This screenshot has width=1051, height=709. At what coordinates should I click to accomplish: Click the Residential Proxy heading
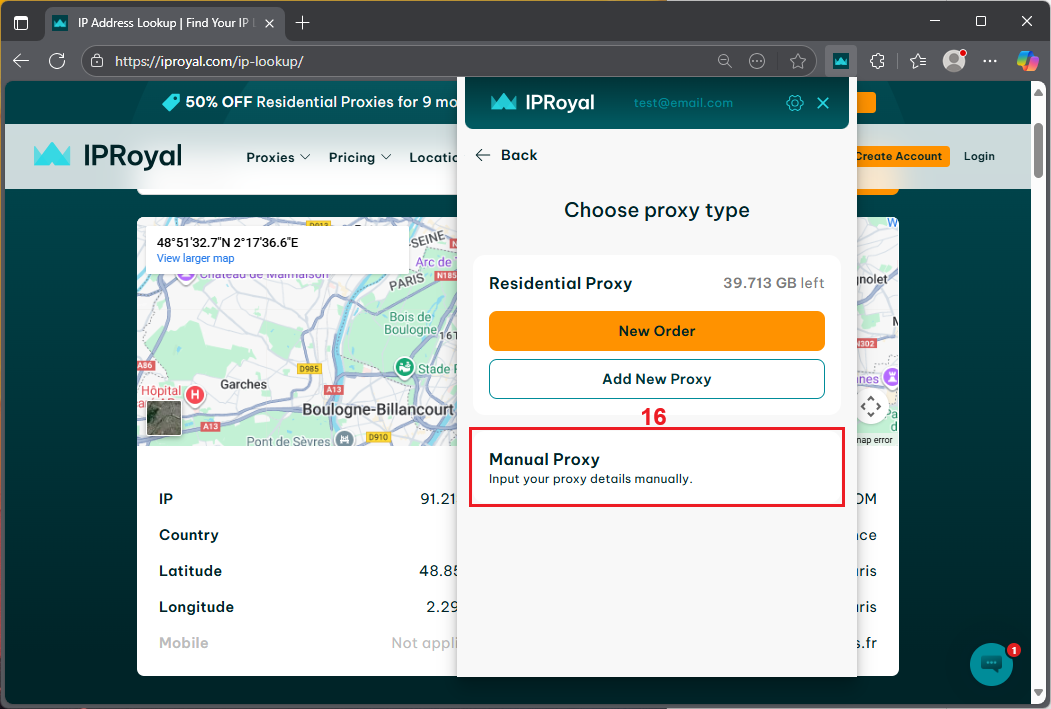pyautogui.click(x=560, y=283)
